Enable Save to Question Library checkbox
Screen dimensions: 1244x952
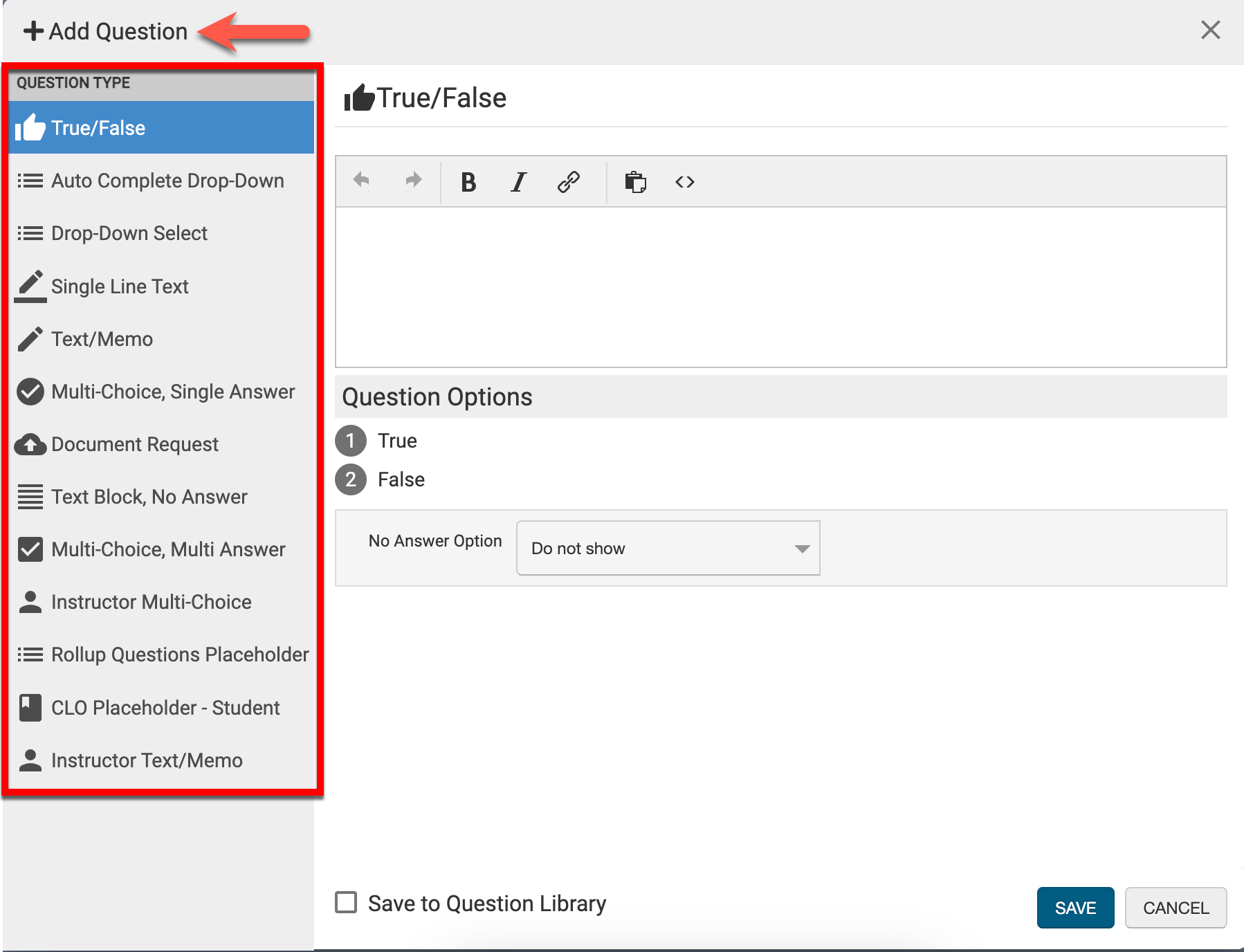346,902
